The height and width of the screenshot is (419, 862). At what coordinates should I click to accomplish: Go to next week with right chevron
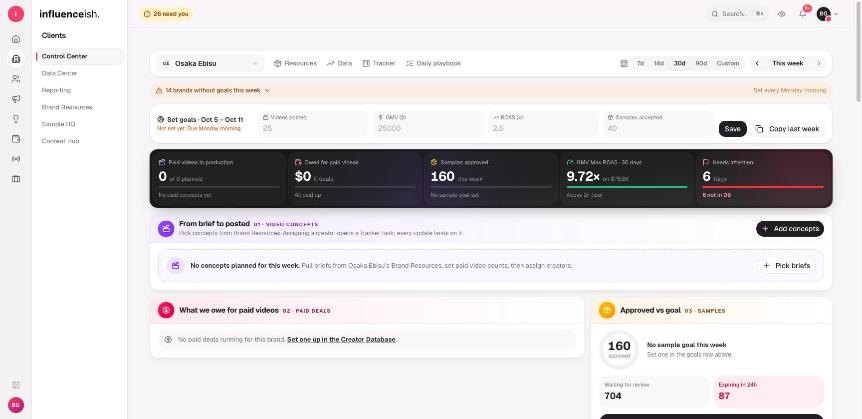(x=819, y=63)
